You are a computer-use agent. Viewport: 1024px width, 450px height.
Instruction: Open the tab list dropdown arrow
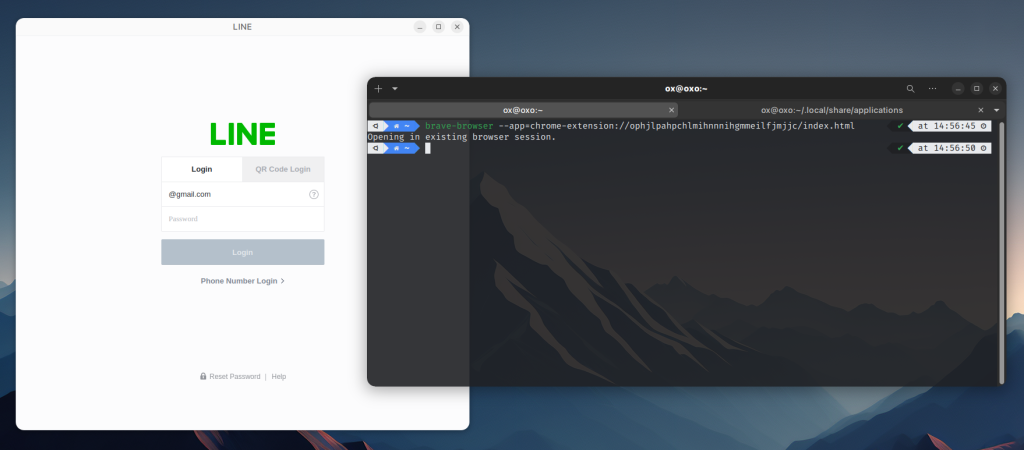tap(997, 110)
